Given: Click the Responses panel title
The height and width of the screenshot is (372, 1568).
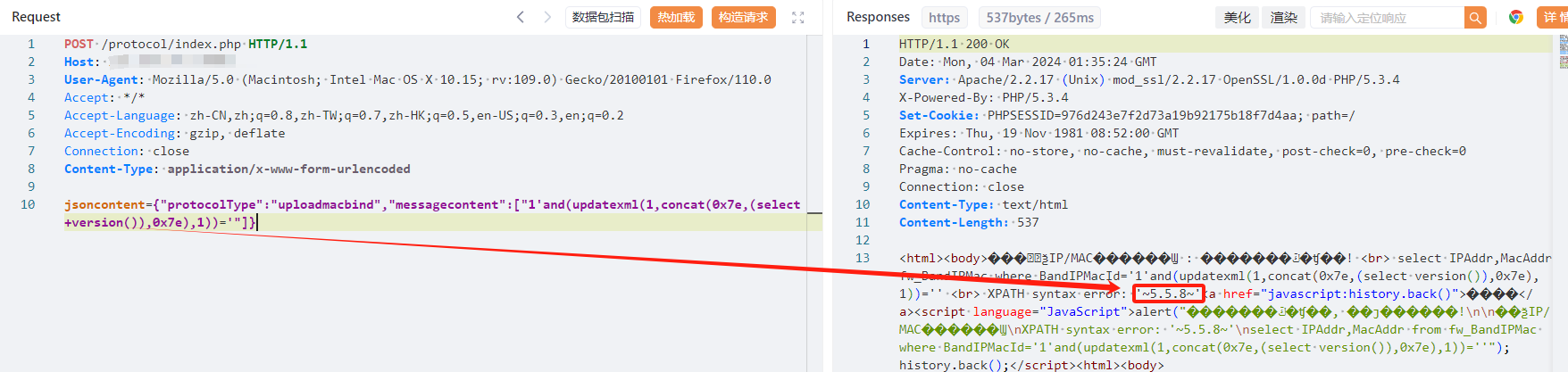Looking at the screenshot, I should click(x=878, y=17).
